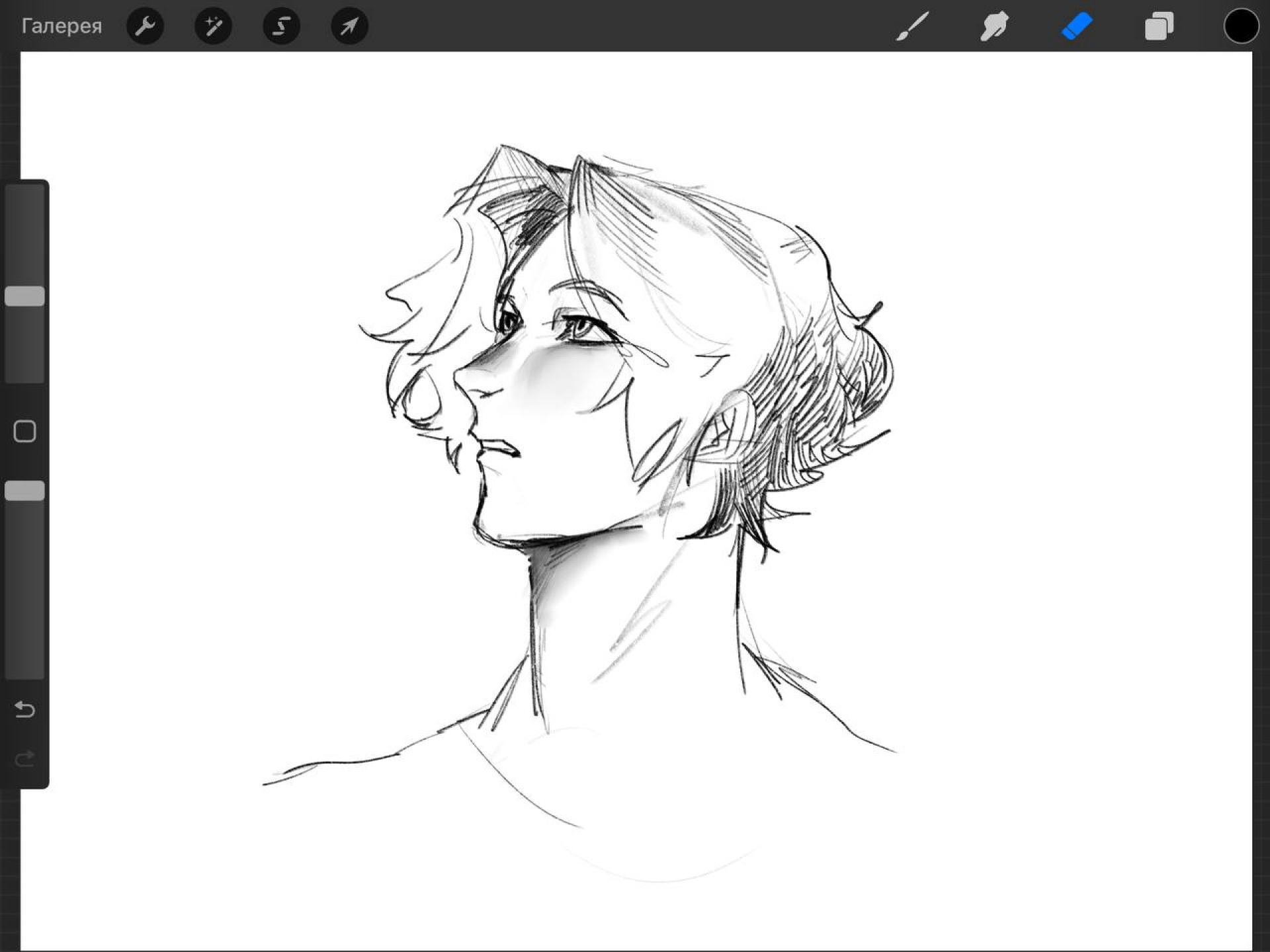Click the top of the brush size track
This screenshot has width=1270, height=952.
pyautogui.click(x=25, y=198)
